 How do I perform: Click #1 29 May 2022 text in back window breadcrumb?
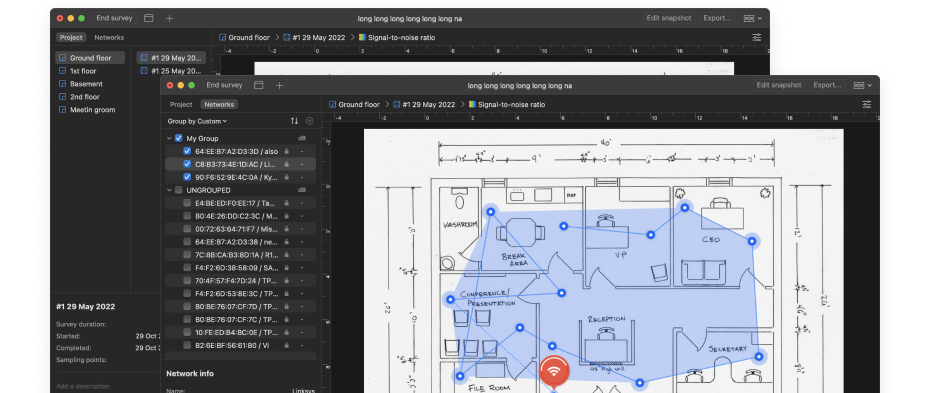coord(320,37)
